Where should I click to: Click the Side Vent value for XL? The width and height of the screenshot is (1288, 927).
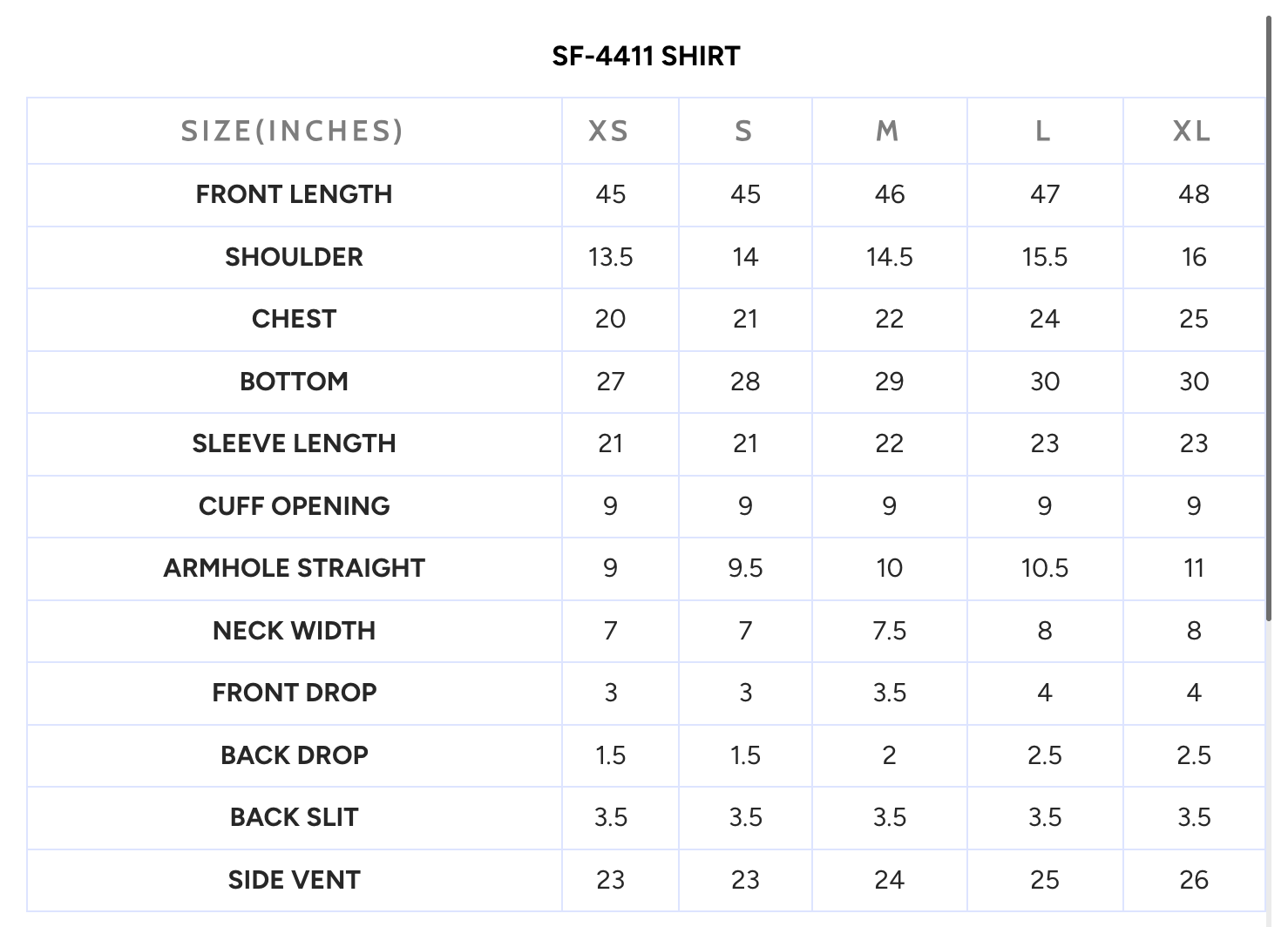click(x=1193, y=880)
